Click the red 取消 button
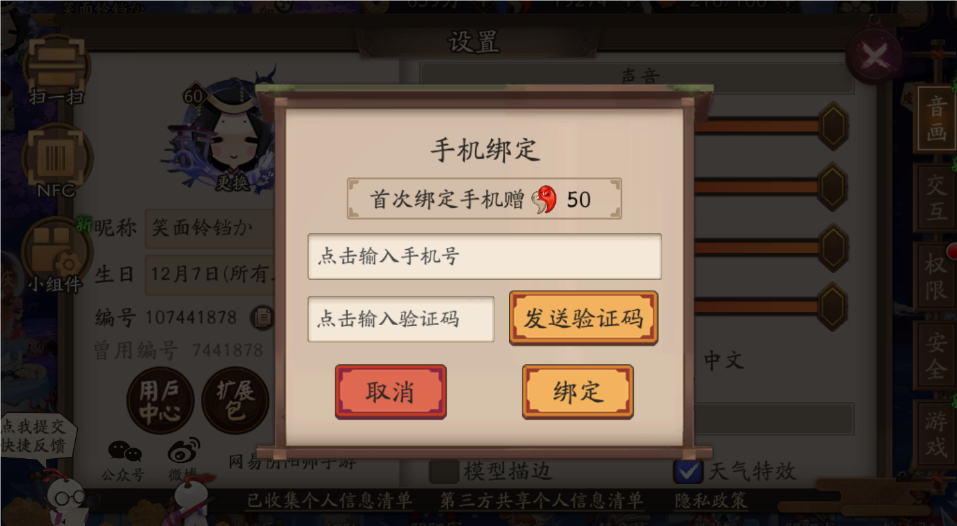Image resolution: width=957 pixels, height=526 pixels. click(x=391, y=392)
